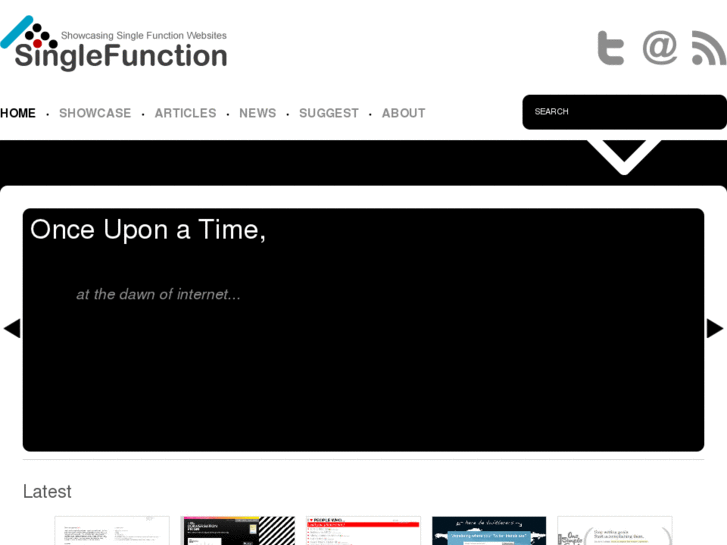Go to next slide arrow
Screen dimensions: 727x545
(x=714, y=328)
